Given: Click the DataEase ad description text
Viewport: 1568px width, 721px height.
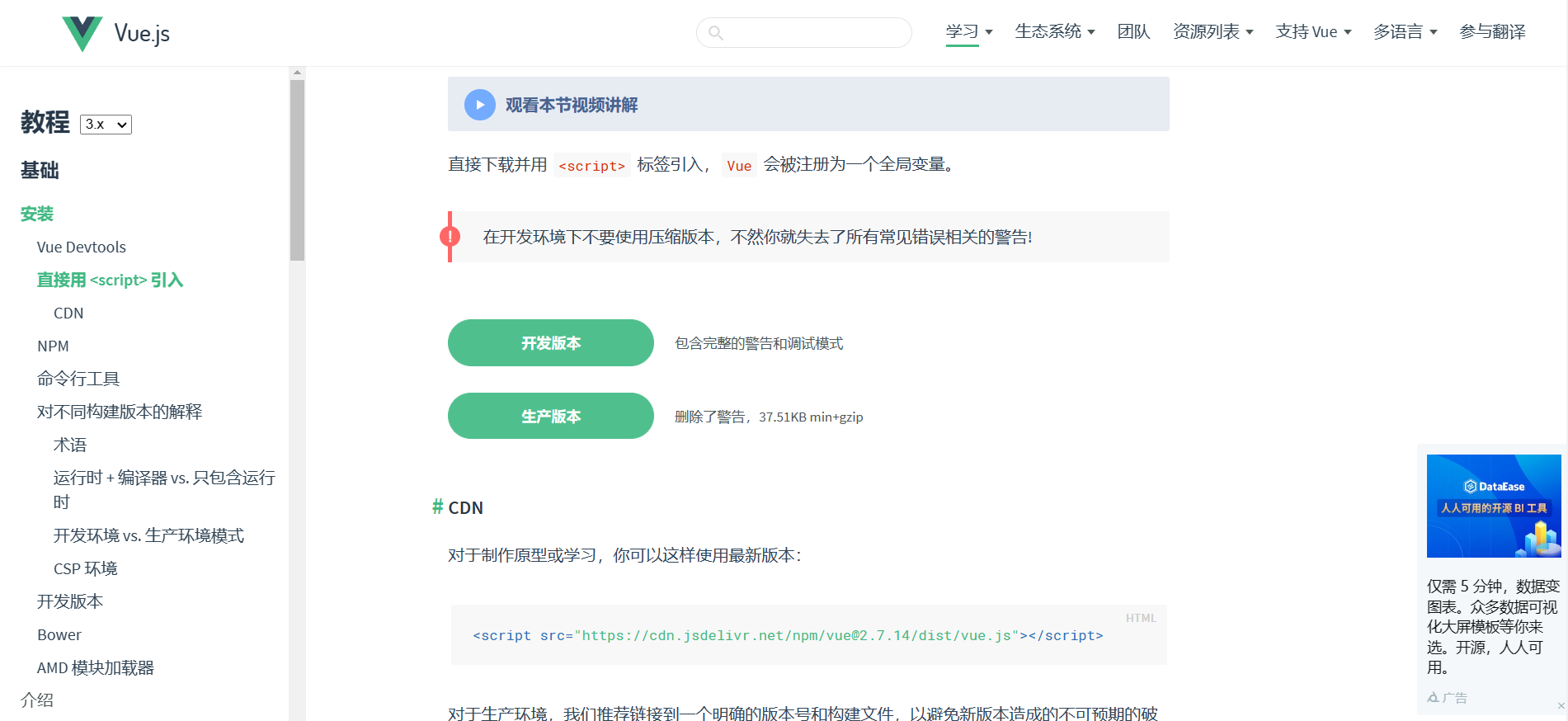Looking at the screenshot, I should 1494,627.
